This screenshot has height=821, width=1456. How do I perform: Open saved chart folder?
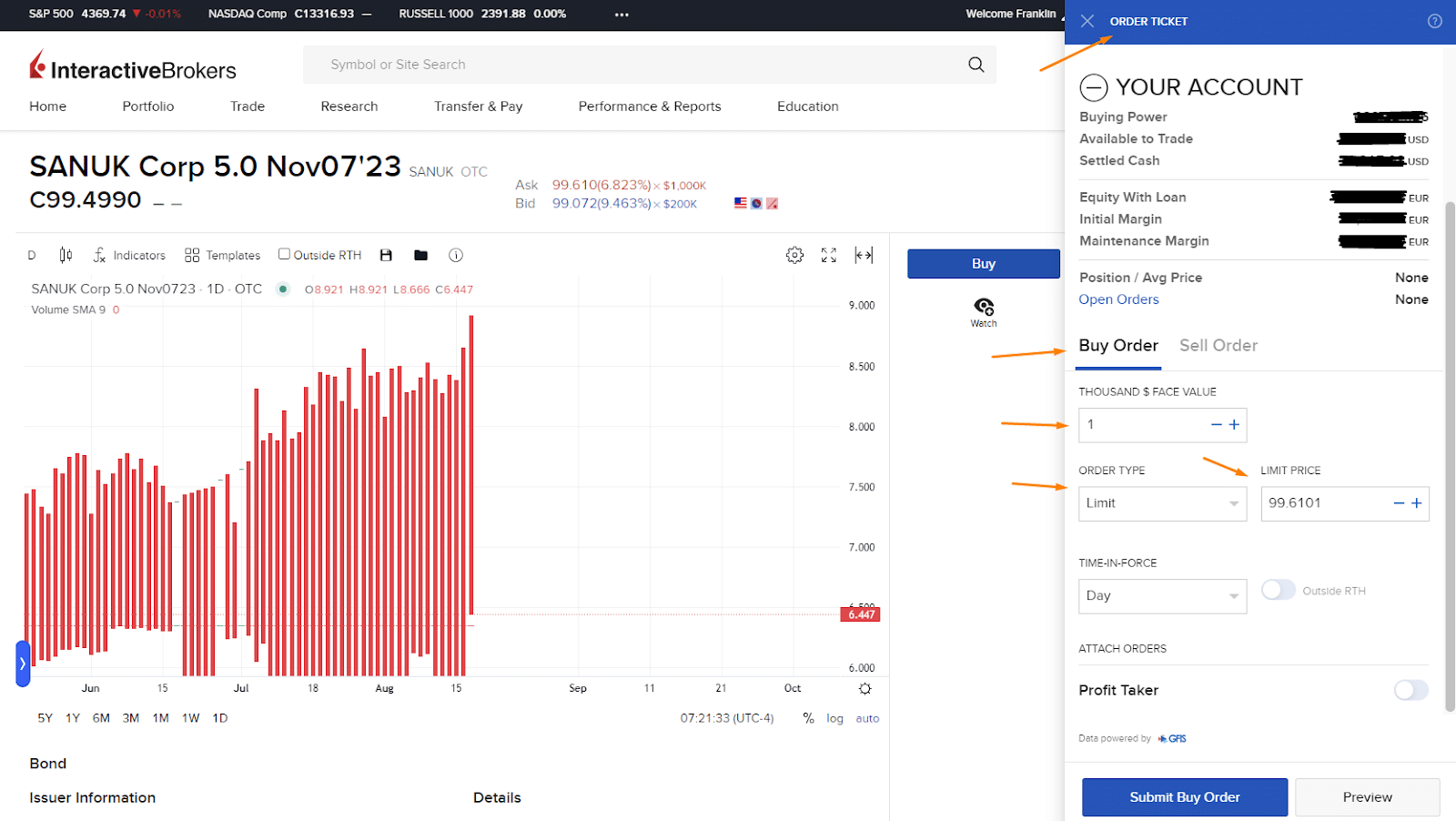tap(420, 255)
